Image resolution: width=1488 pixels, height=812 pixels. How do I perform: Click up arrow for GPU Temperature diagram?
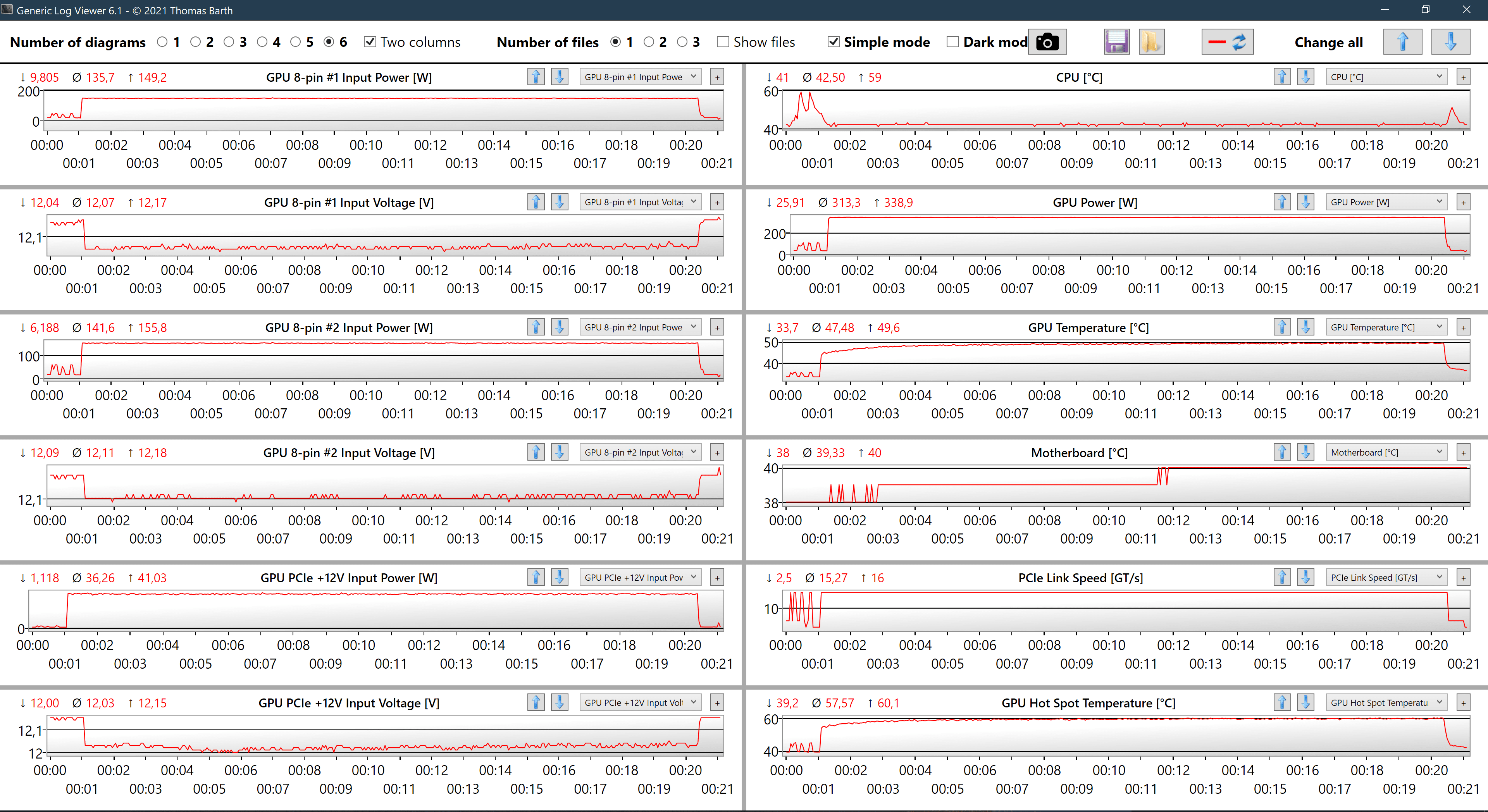[x=1282, y=327]
